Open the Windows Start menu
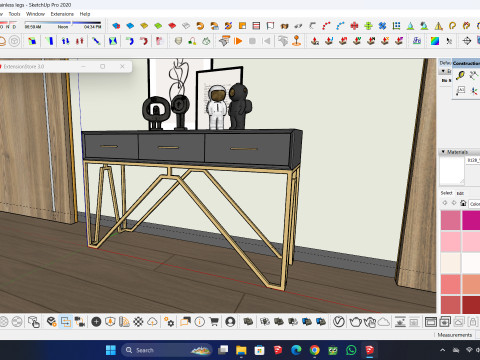 pos(111,350)
